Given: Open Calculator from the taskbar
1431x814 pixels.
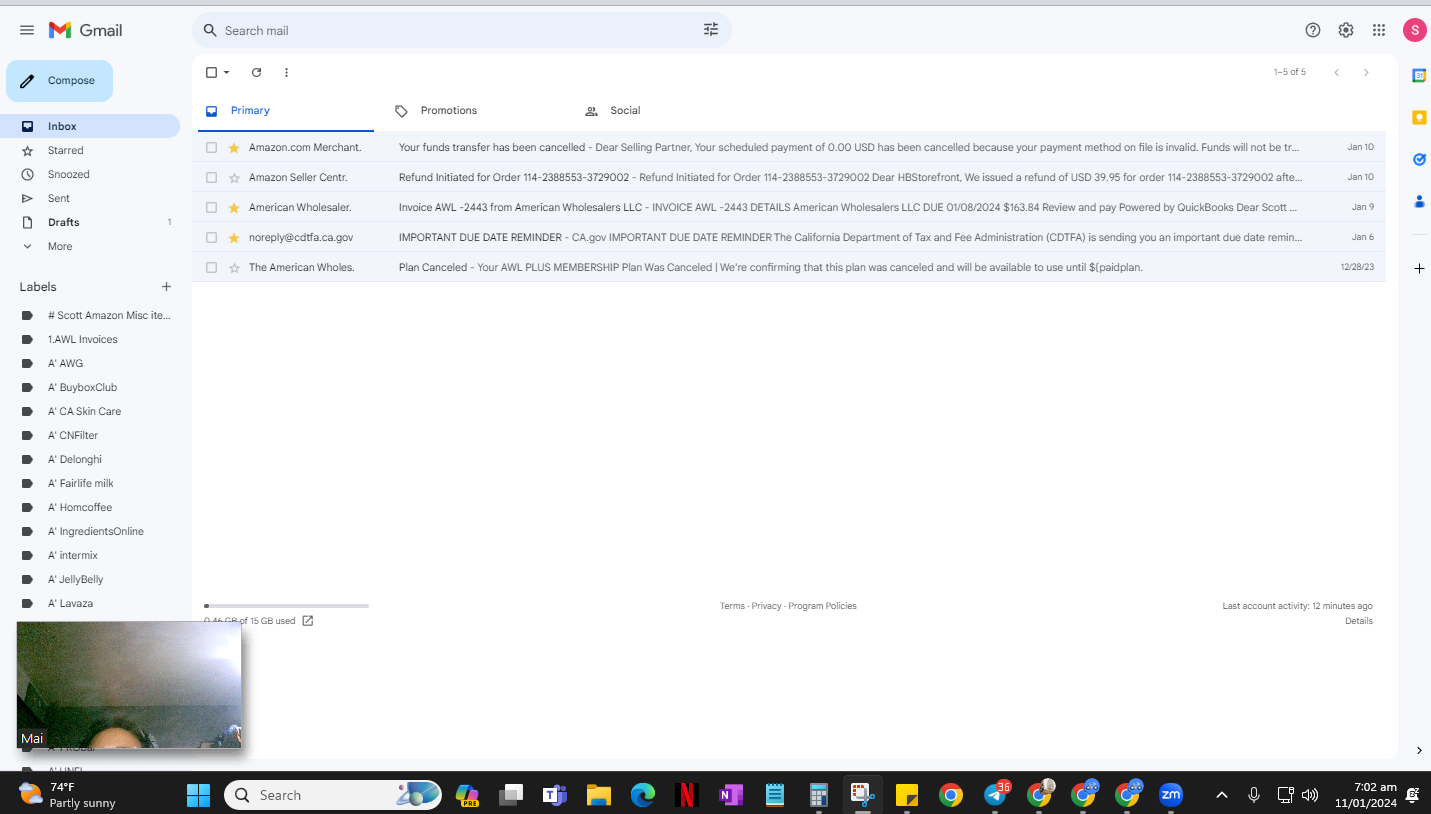Looking at the screenshot, I should tap(818, 795).
